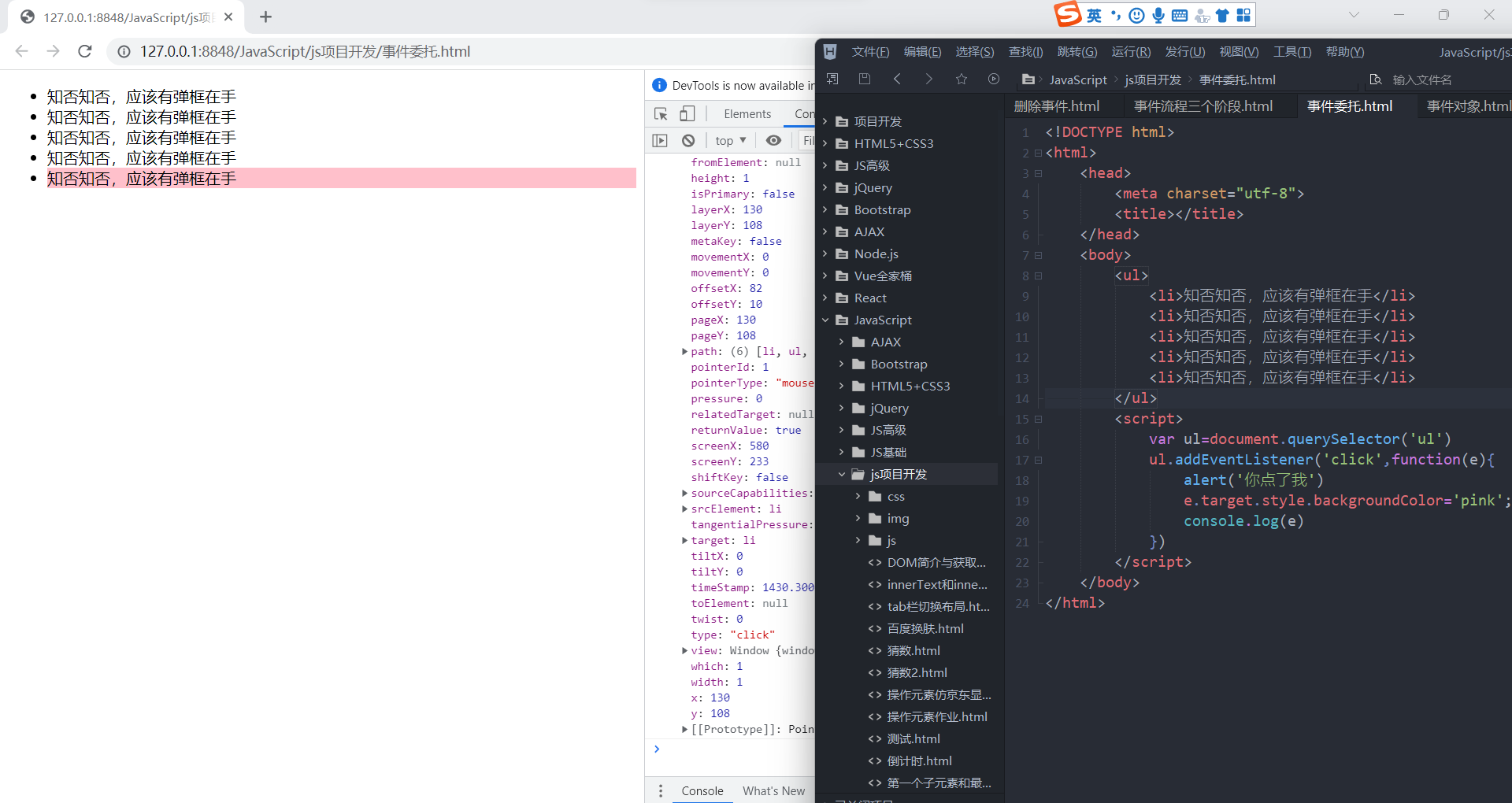The image size is (1512, 803).
Task: Switch to the Console tab in DevTools
Action: point(702,790)
